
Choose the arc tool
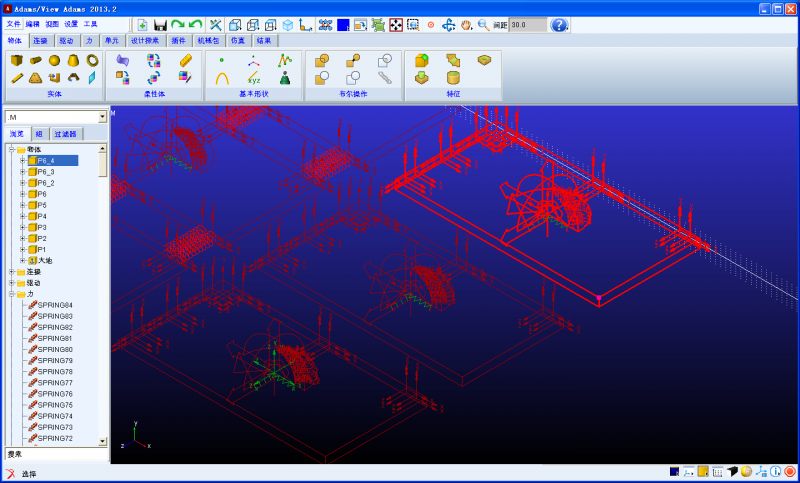(x=221, y=79)
